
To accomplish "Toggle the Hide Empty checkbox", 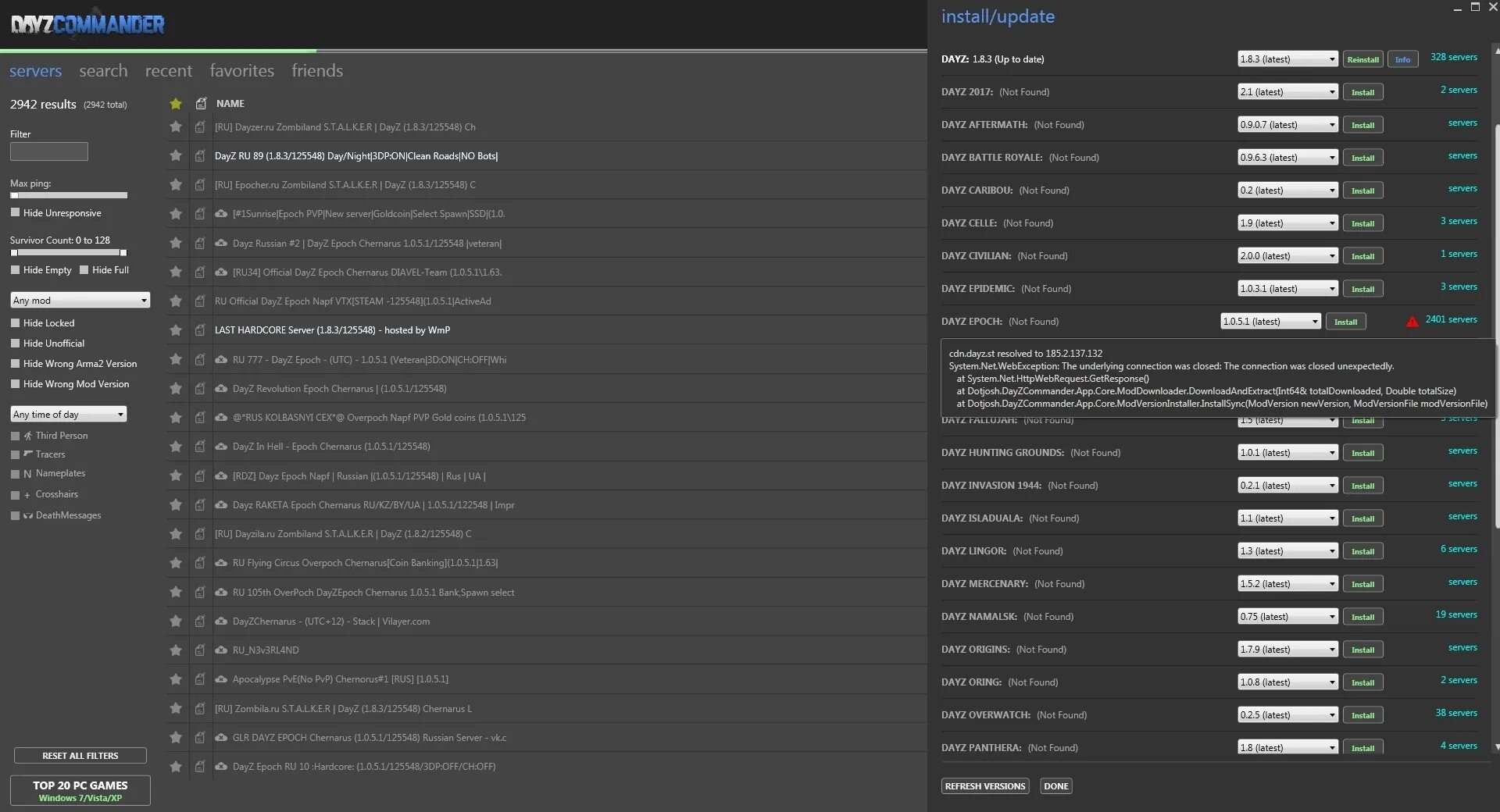I will point(15,269).
